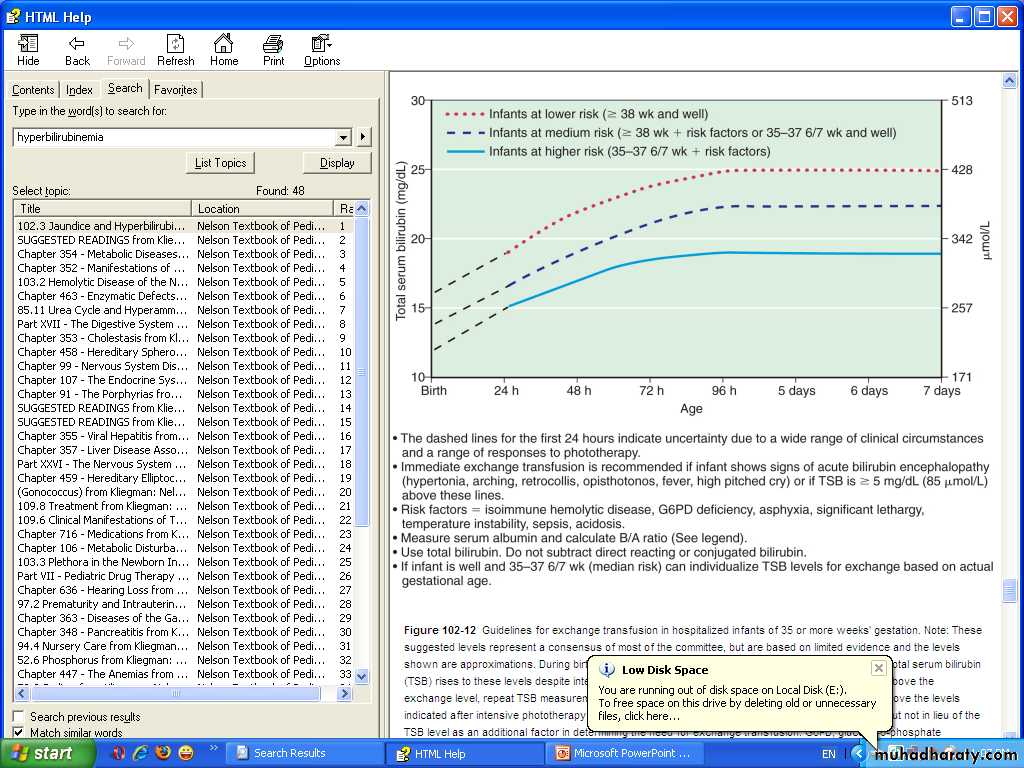This screenshot has width=1024, height=768.
Task: Go to the Home page
Action: click(224, 50)
